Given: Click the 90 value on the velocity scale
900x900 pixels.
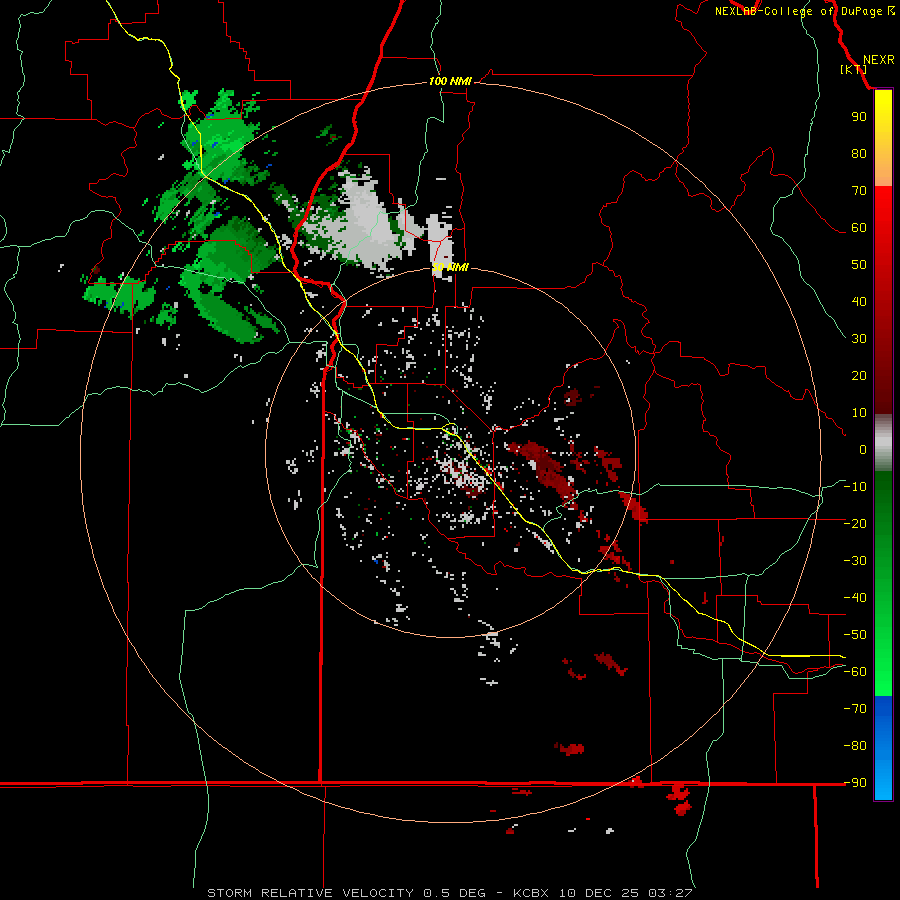Looking at the screenshot, I should coord(859,117).
